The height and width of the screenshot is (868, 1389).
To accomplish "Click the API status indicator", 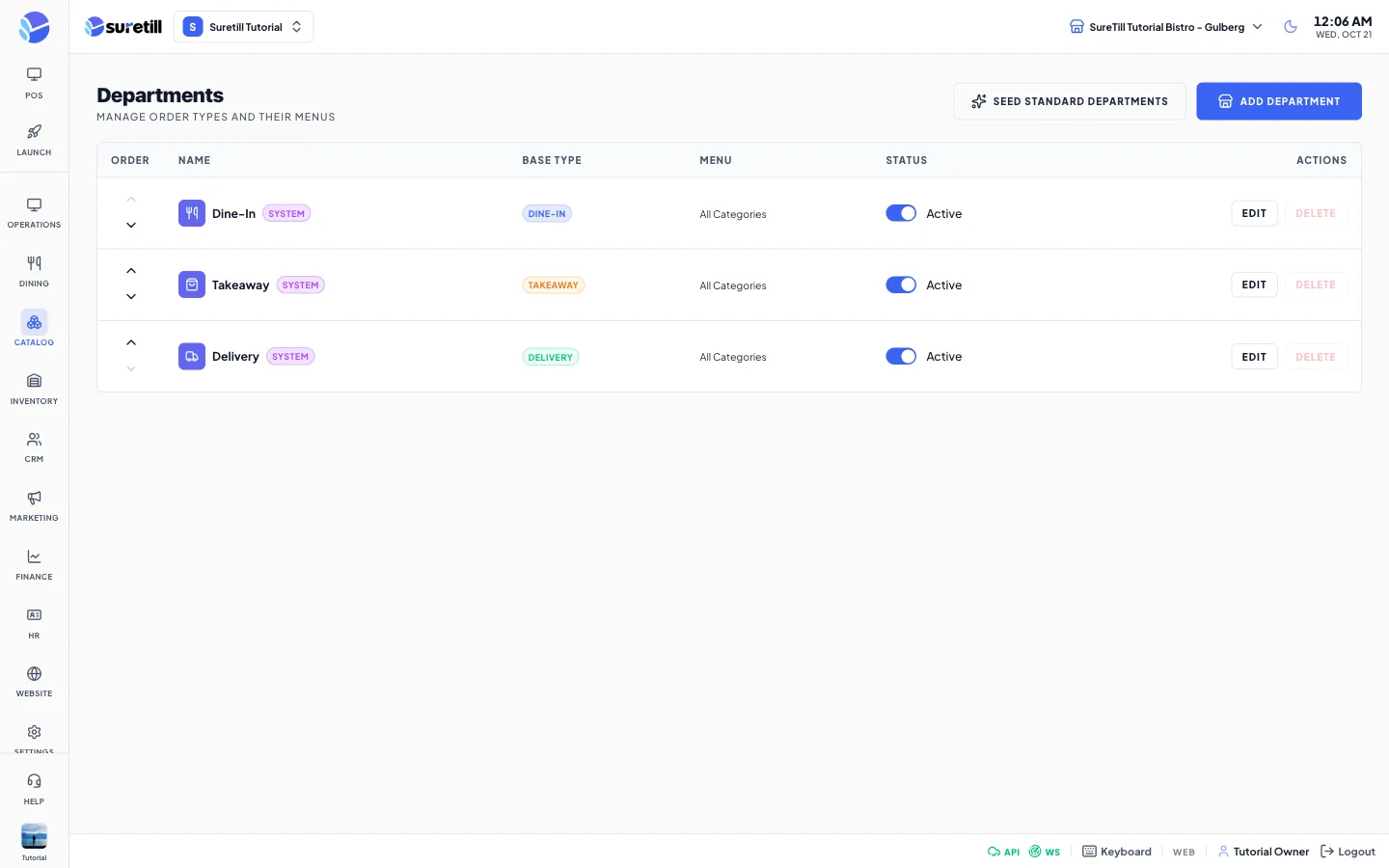I will [1004, 852].
